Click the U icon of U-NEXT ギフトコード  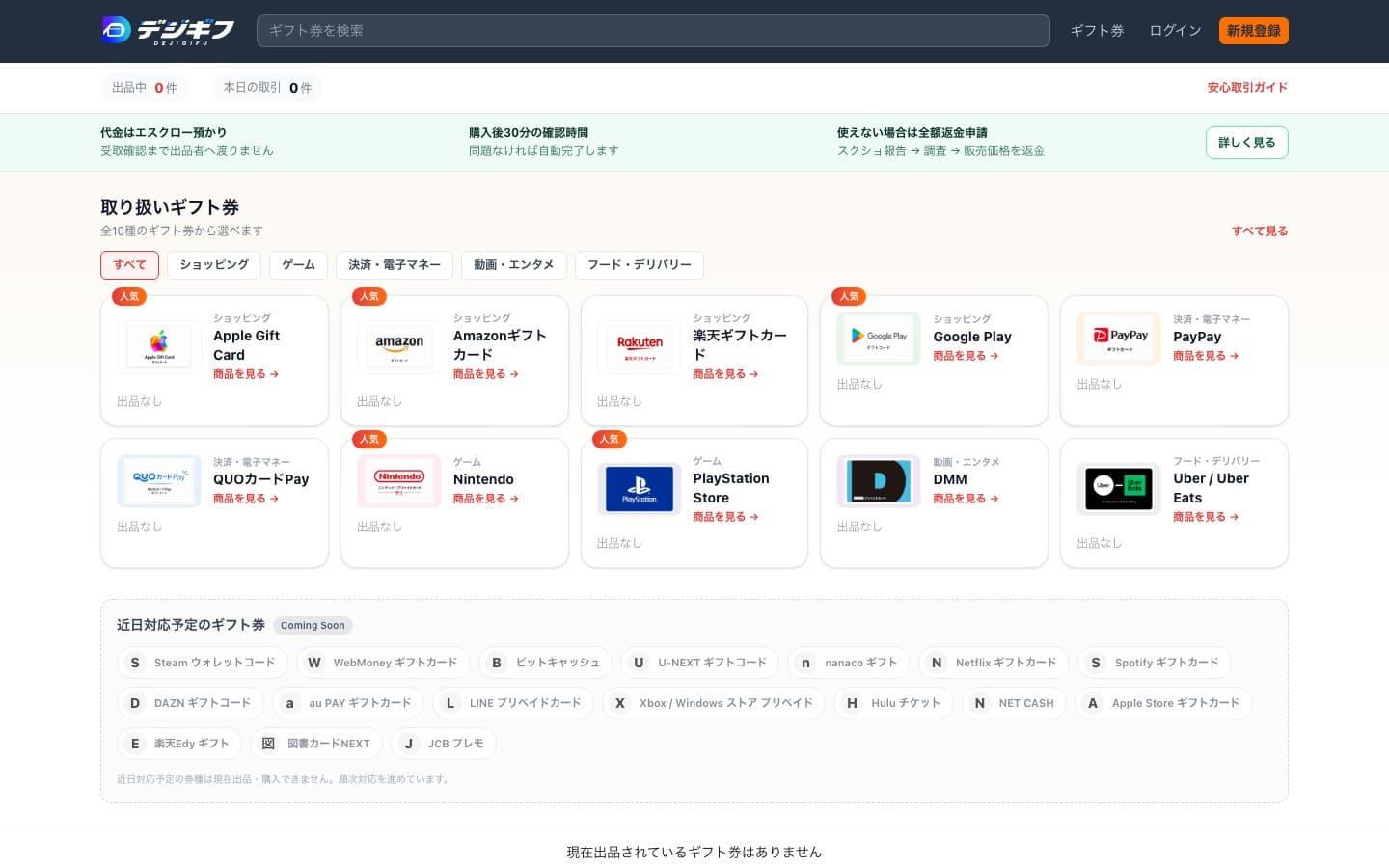(x=639, y=663)
